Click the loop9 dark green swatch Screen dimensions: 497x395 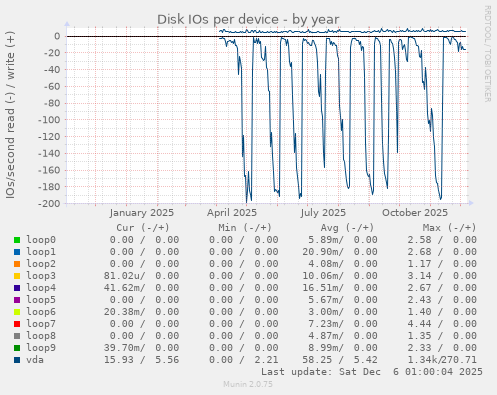point(17,348)
